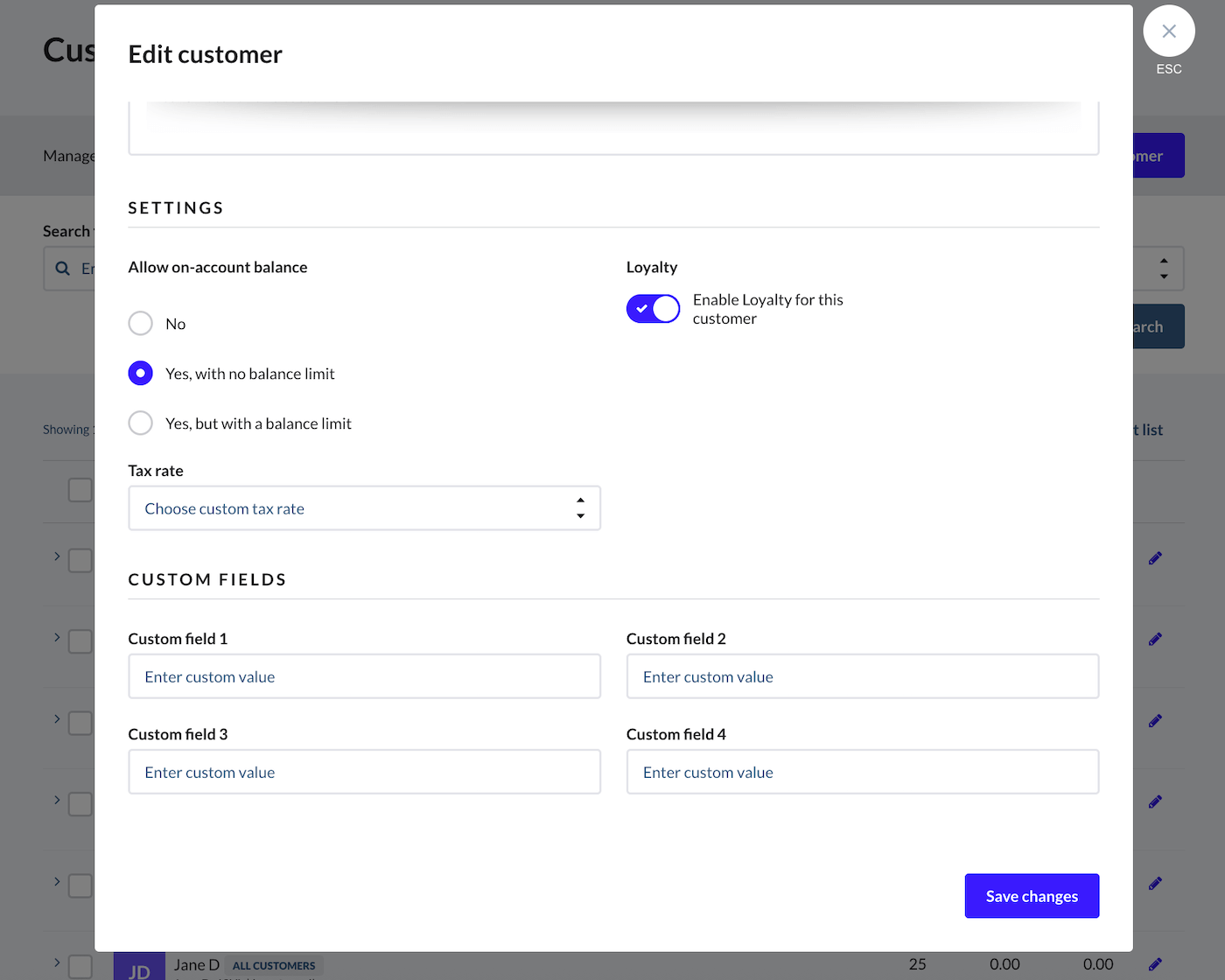Save changes to the customer
This screenshot has width=1225, height=980.
(1032, 896)
